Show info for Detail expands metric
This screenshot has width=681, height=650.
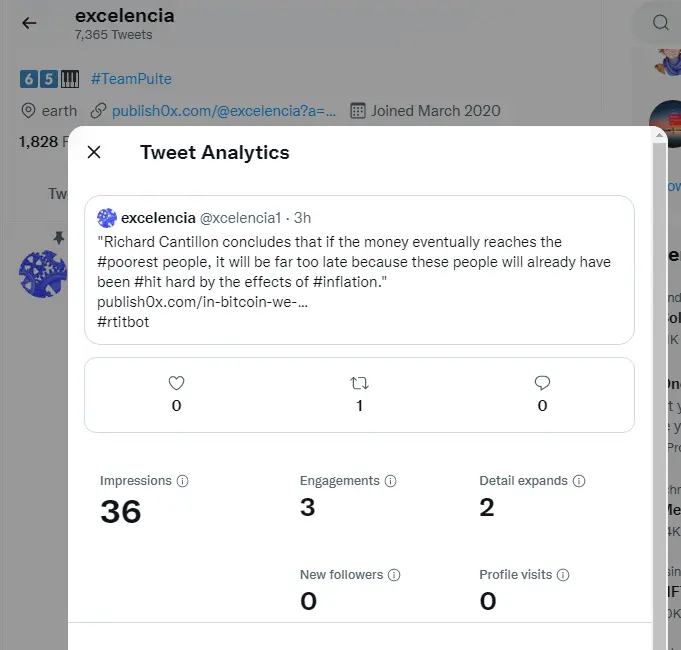(x=579, y=481)
